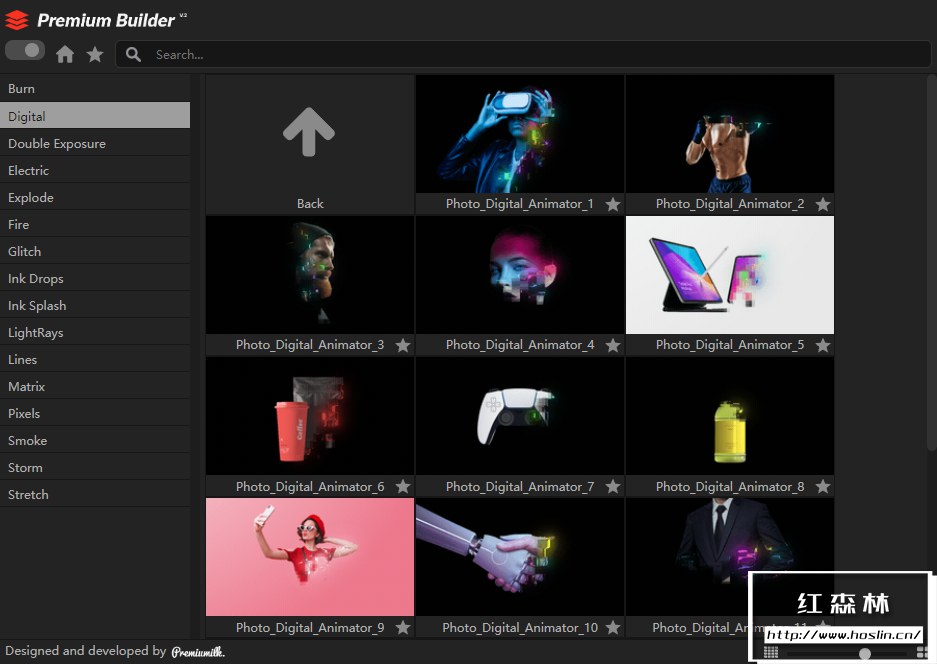Choose the game controller thumbnail
937x664 pixels.
[520, 416]
